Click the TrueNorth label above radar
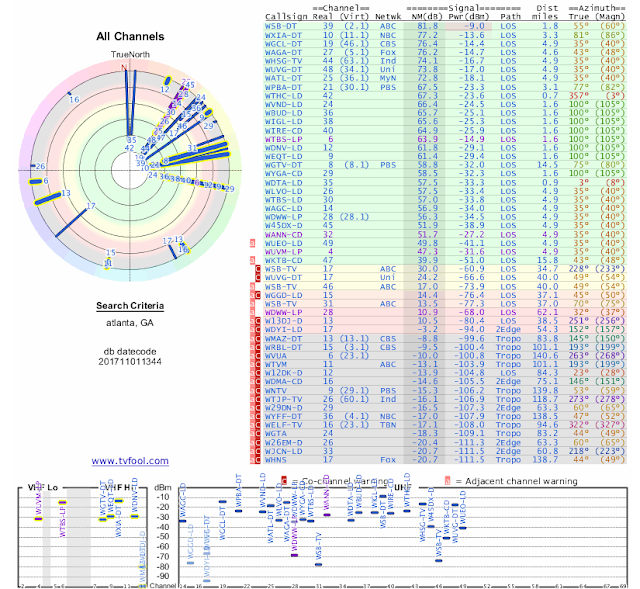Viewport: 640px width, 589px height. point(130,55)
